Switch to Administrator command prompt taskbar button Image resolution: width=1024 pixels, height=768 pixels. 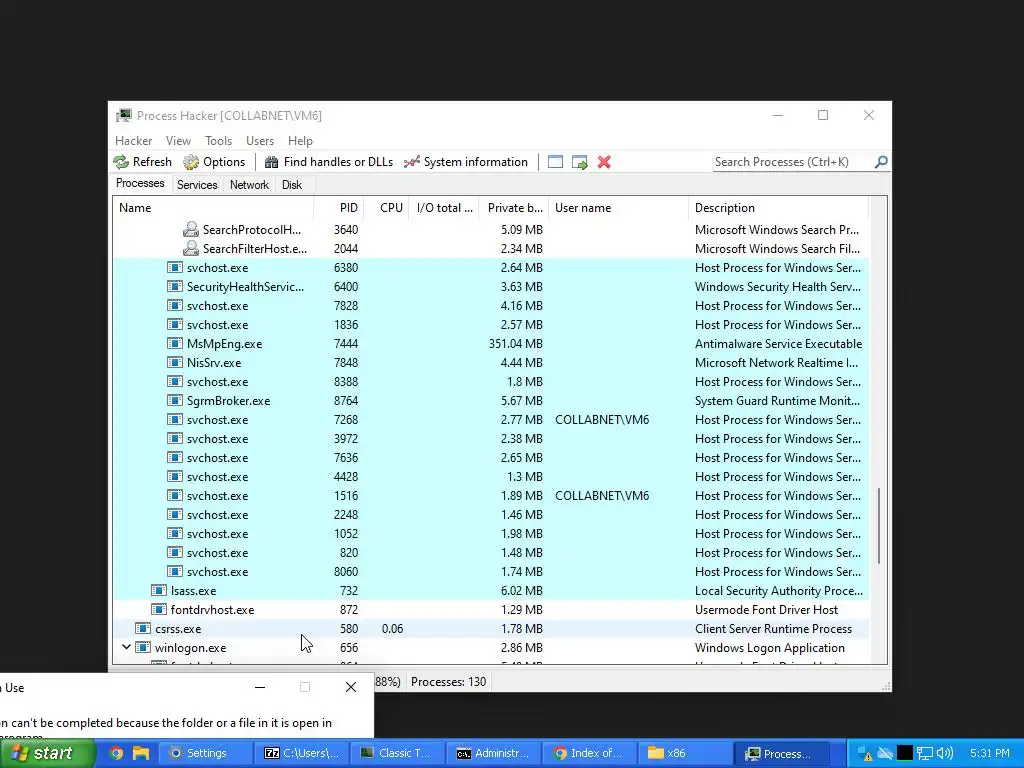[x=493, y=753]
